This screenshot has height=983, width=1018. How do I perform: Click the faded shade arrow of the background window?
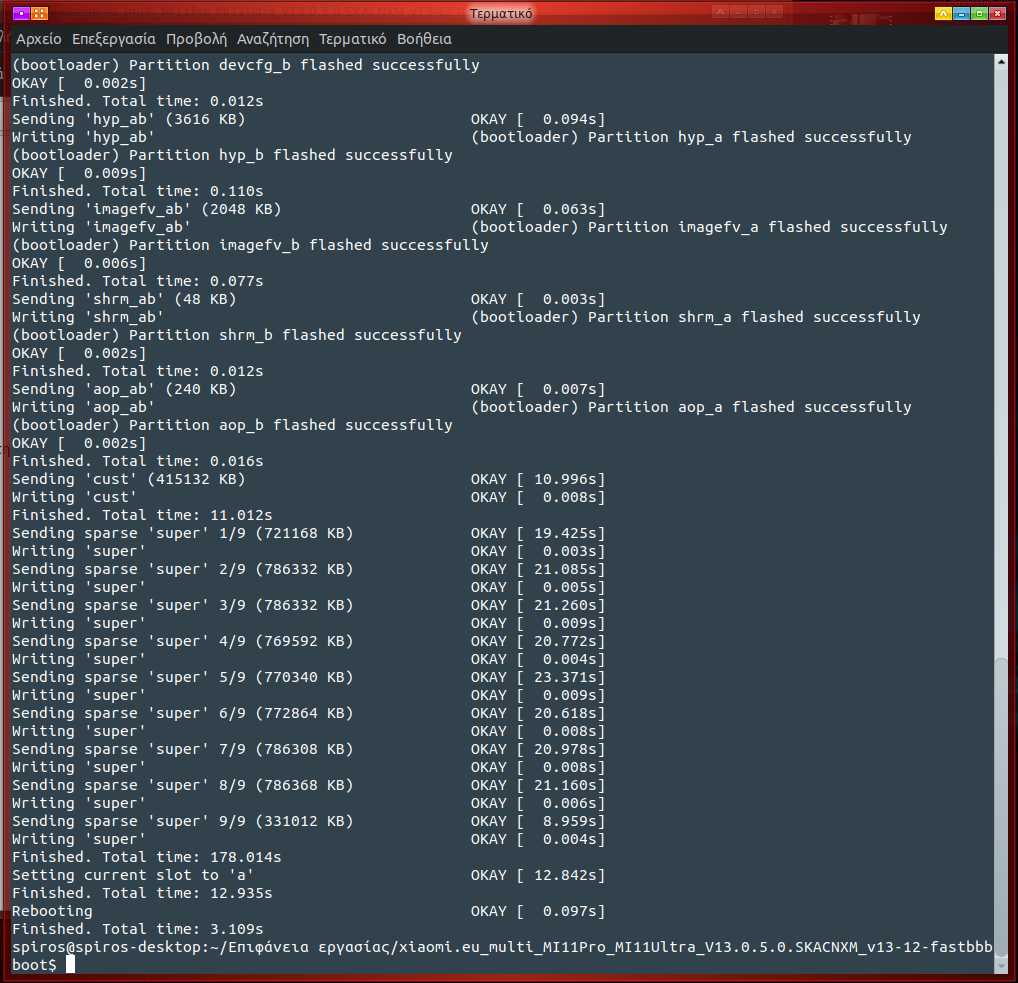pos(721,12)
